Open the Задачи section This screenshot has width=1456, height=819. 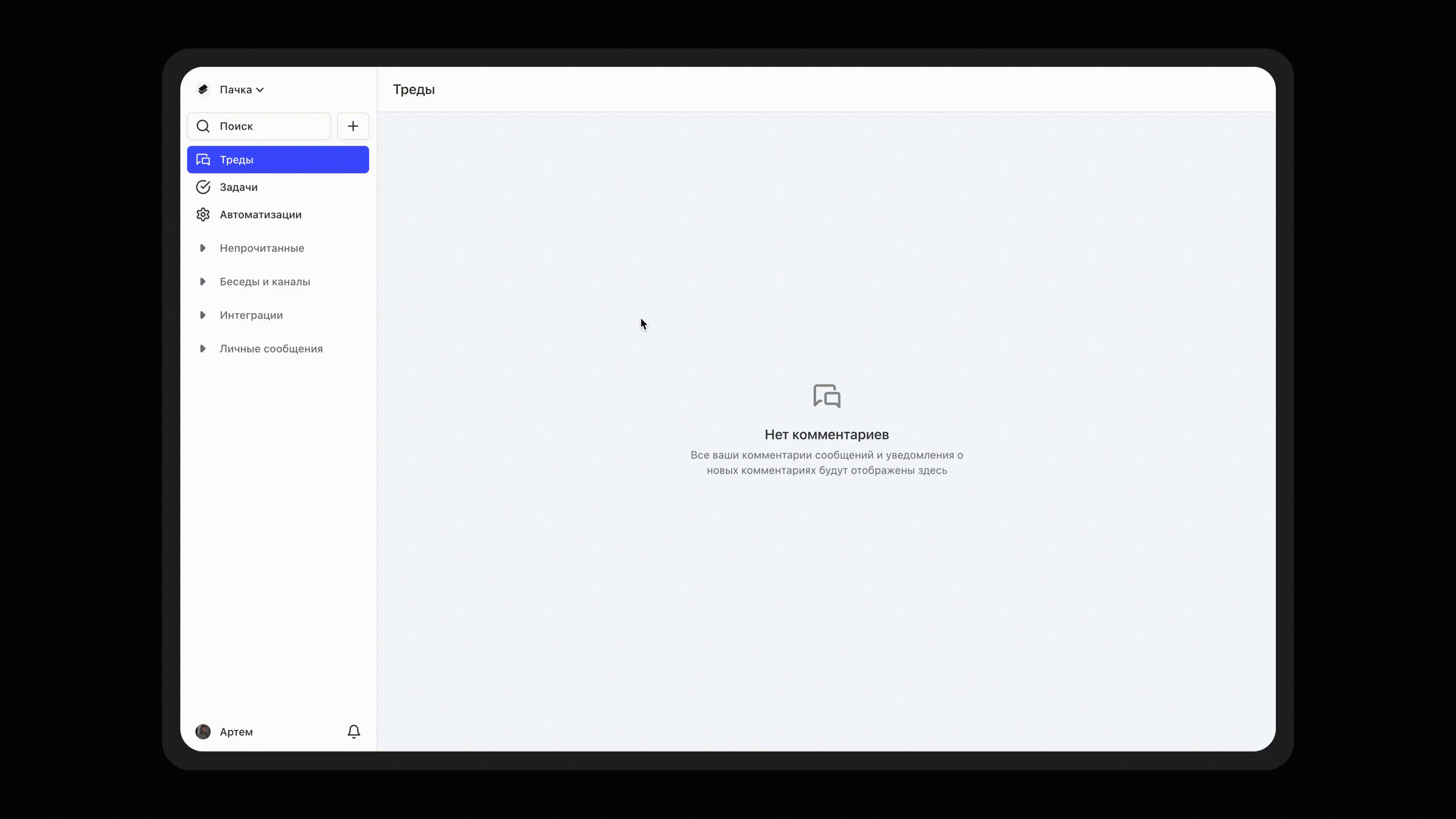238,187
